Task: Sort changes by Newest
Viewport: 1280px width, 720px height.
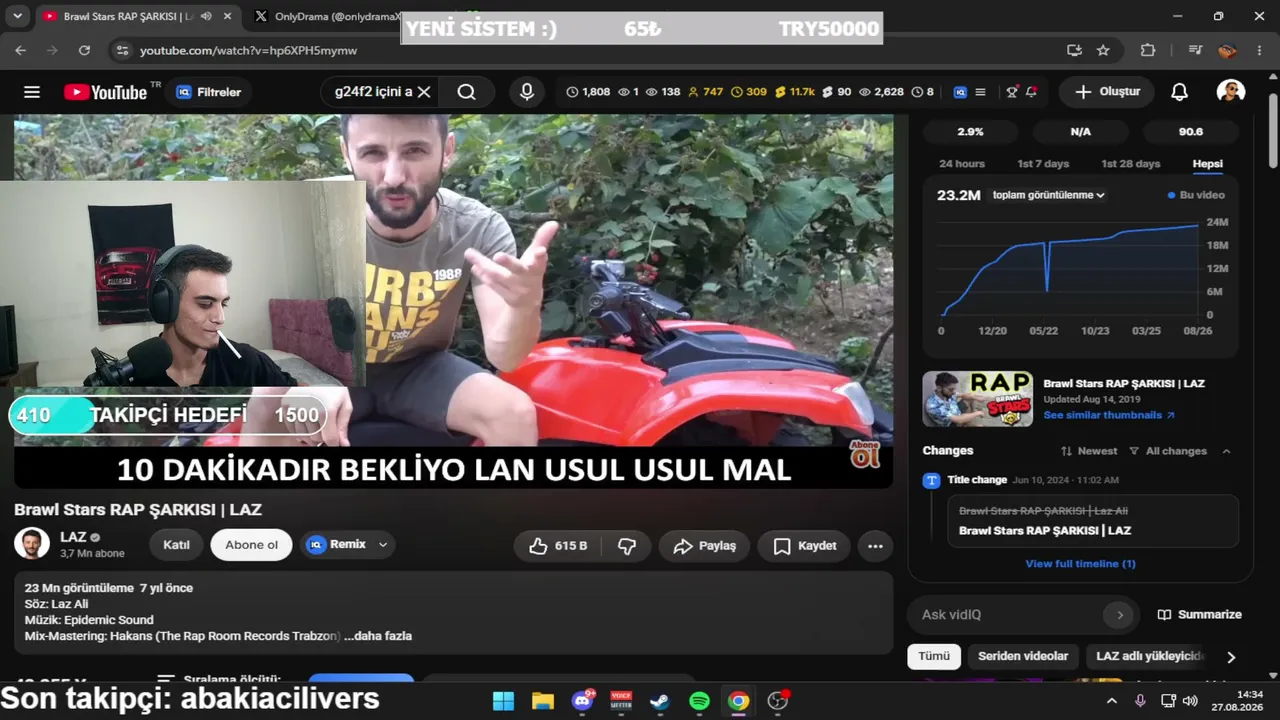Action: click(1089, 451)
